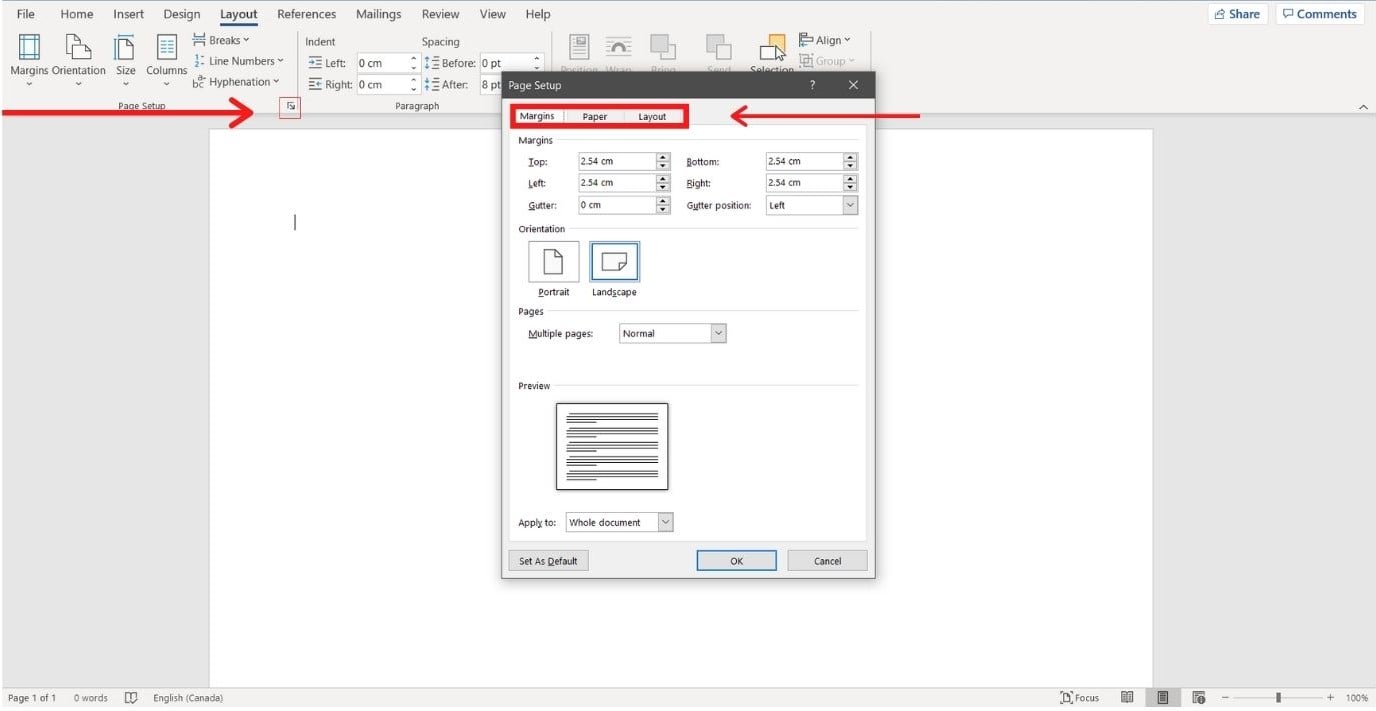This screenshot has height=711, width=1376.
Task: Adjust the zoom slider handle
Action: click(x=1278, y=698)
